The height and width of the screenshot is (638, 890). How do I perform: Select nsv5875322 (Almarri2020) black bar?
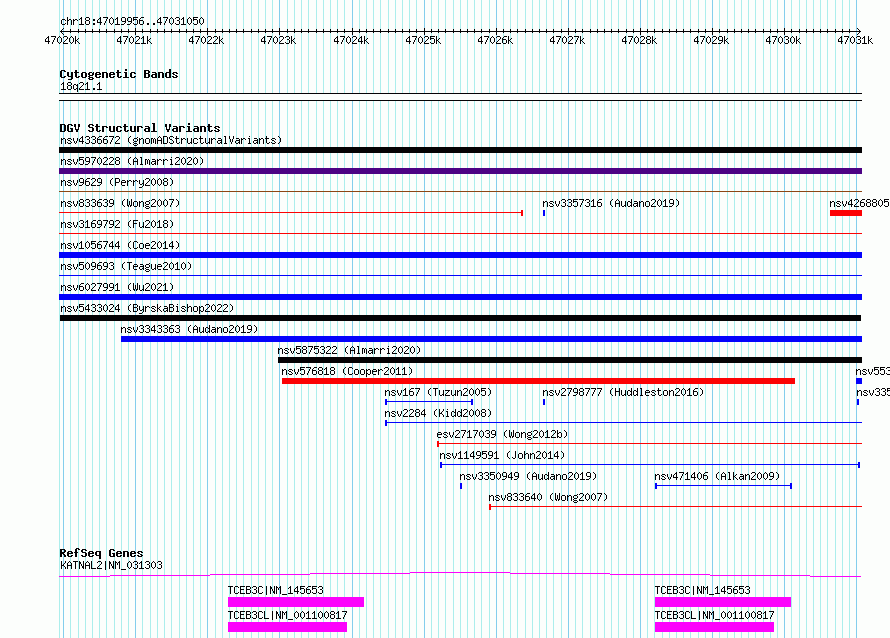570,360
